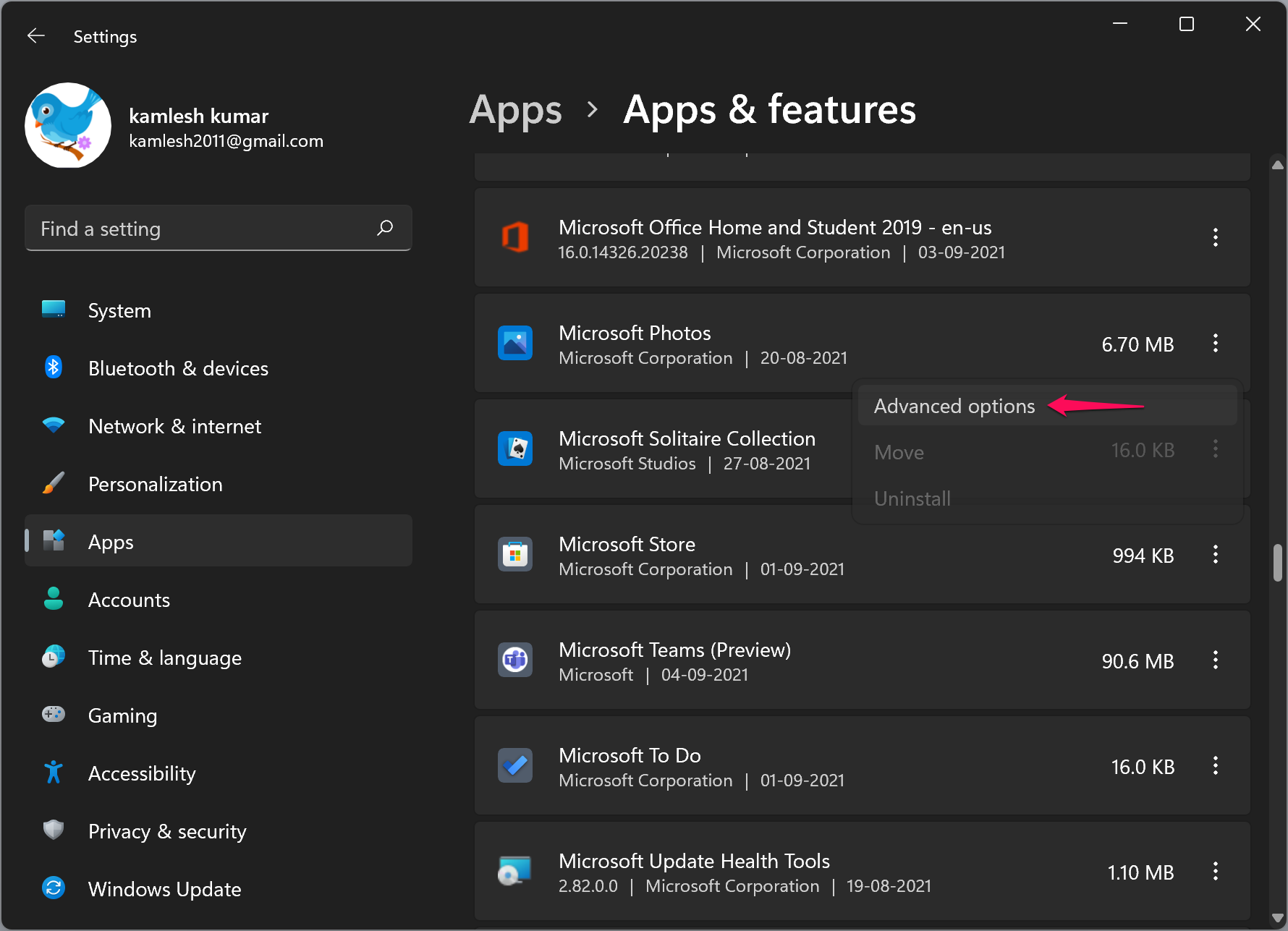Select Move in the context menu
Image resolution: width=1288 pixels, height=931 pixels.
click(1047, 452)
